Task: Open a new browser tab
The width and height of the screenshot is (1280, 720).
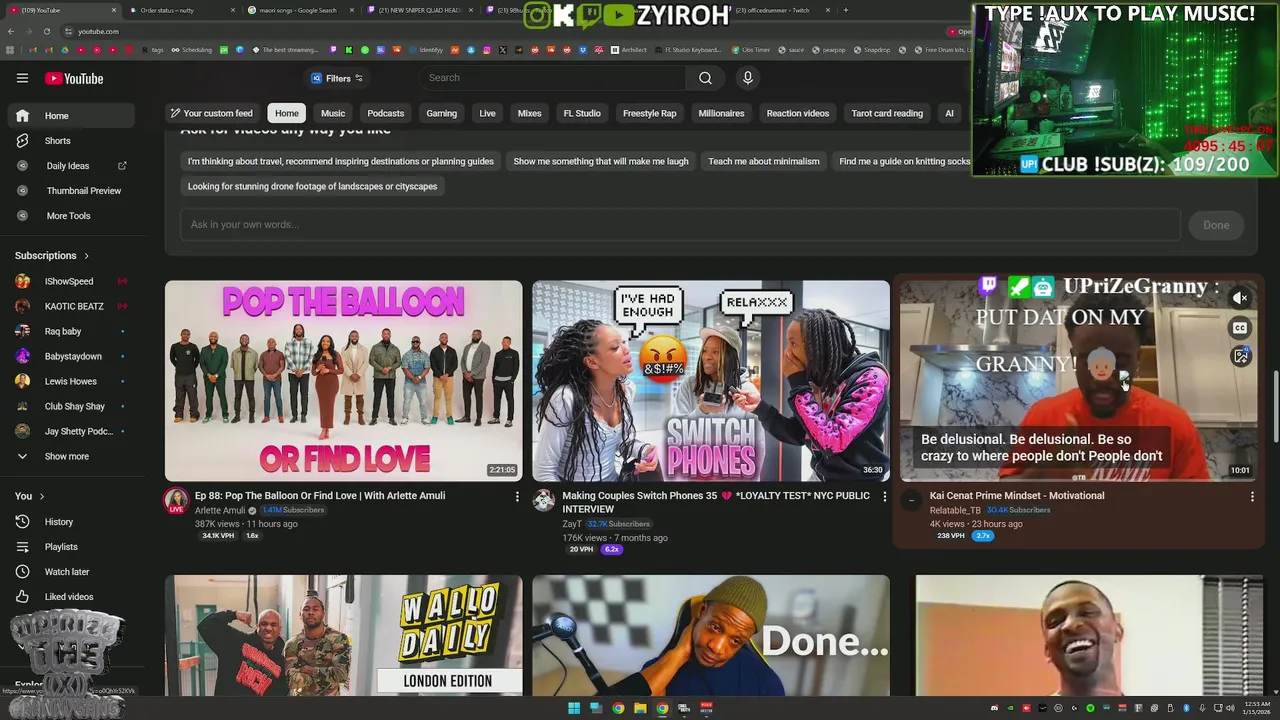Action: point(846,10)
